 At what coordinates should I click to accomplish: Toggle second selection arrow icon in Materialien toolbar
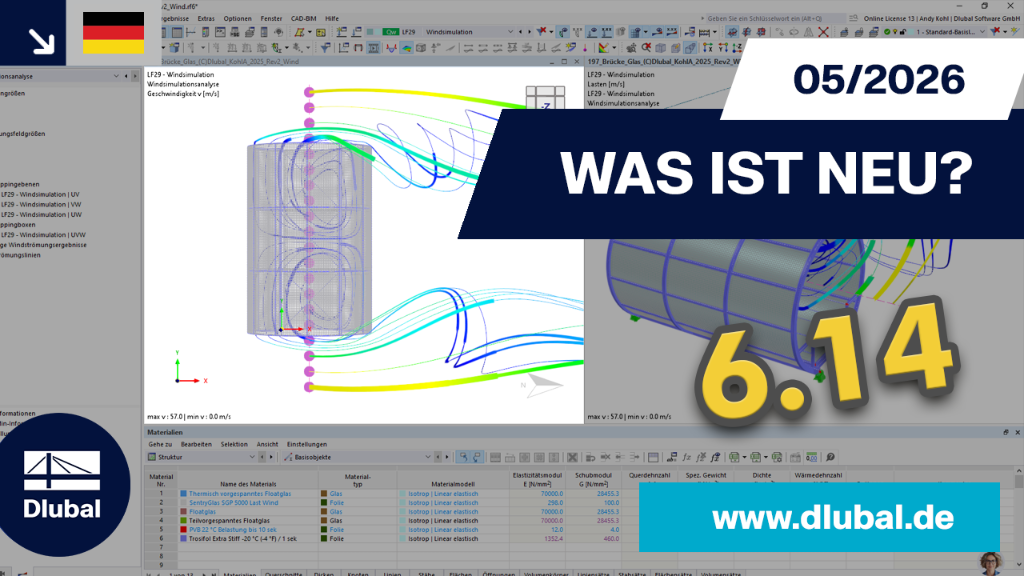click(477, 457)
